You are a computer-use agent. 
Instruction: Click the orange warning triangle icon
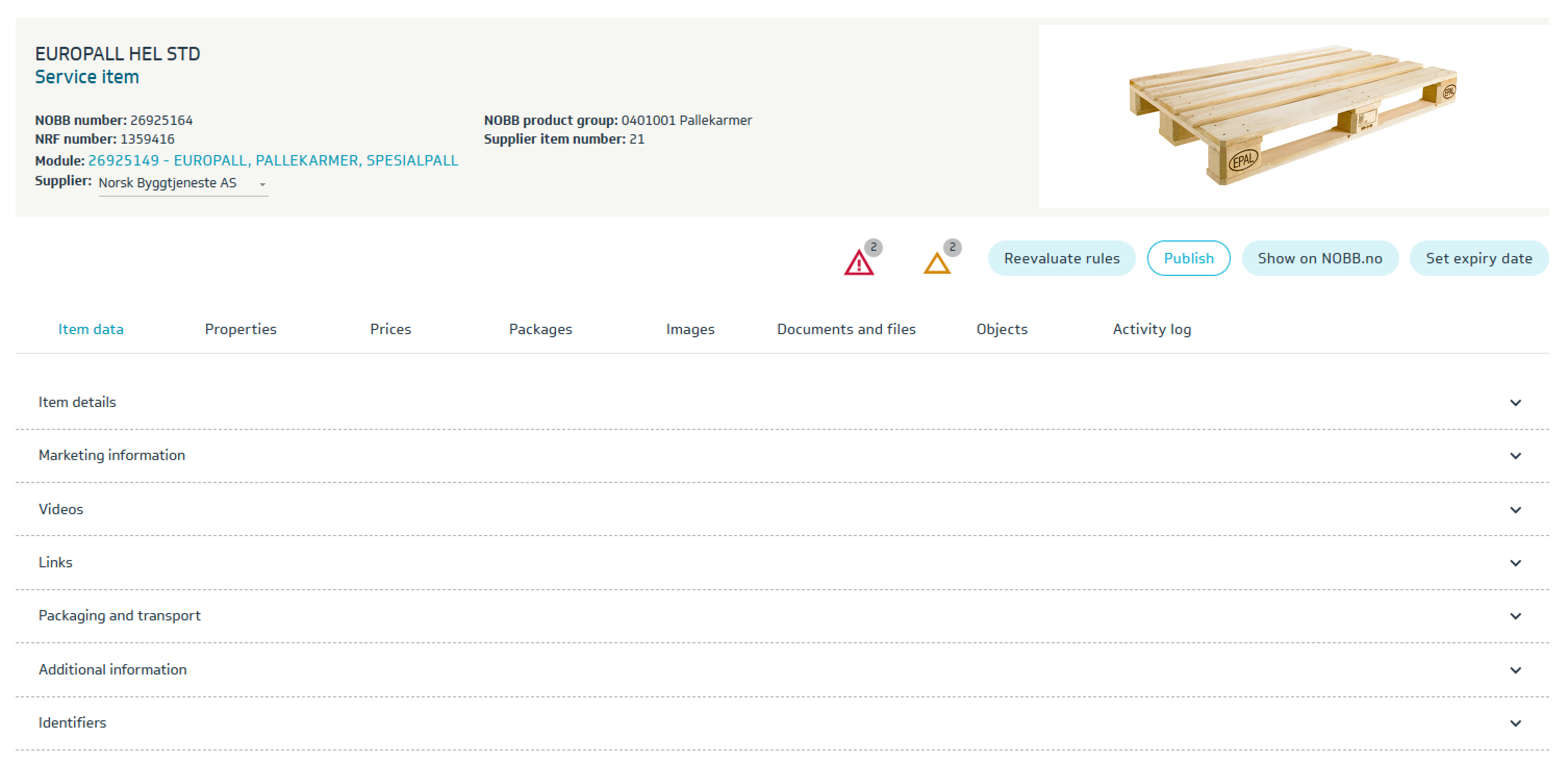click(937, 263)
